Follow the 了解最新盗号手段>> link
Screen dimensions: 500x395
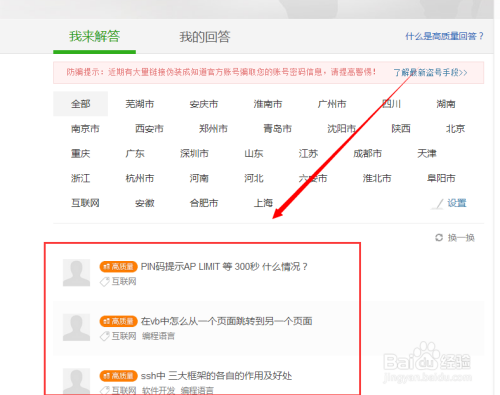tap(430, 72)
